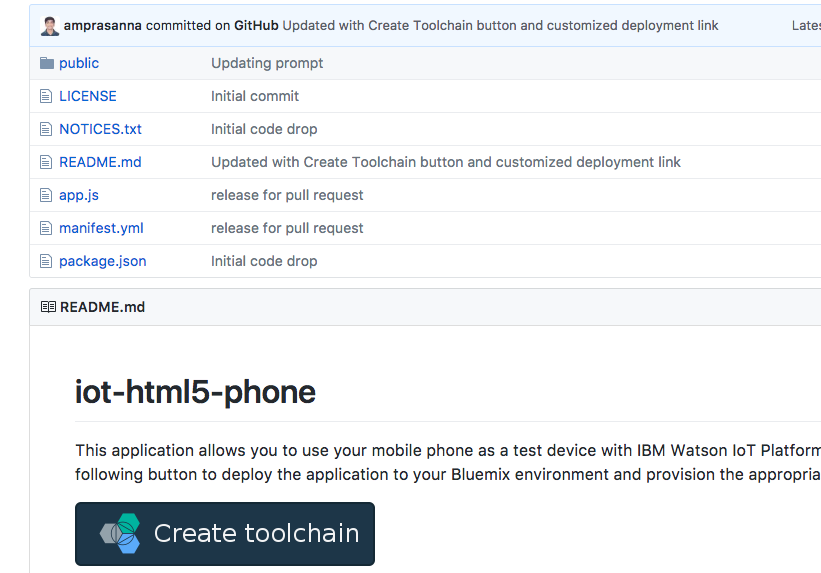
Task: Click the amprasanna user avatar
Action: point(50,26)
